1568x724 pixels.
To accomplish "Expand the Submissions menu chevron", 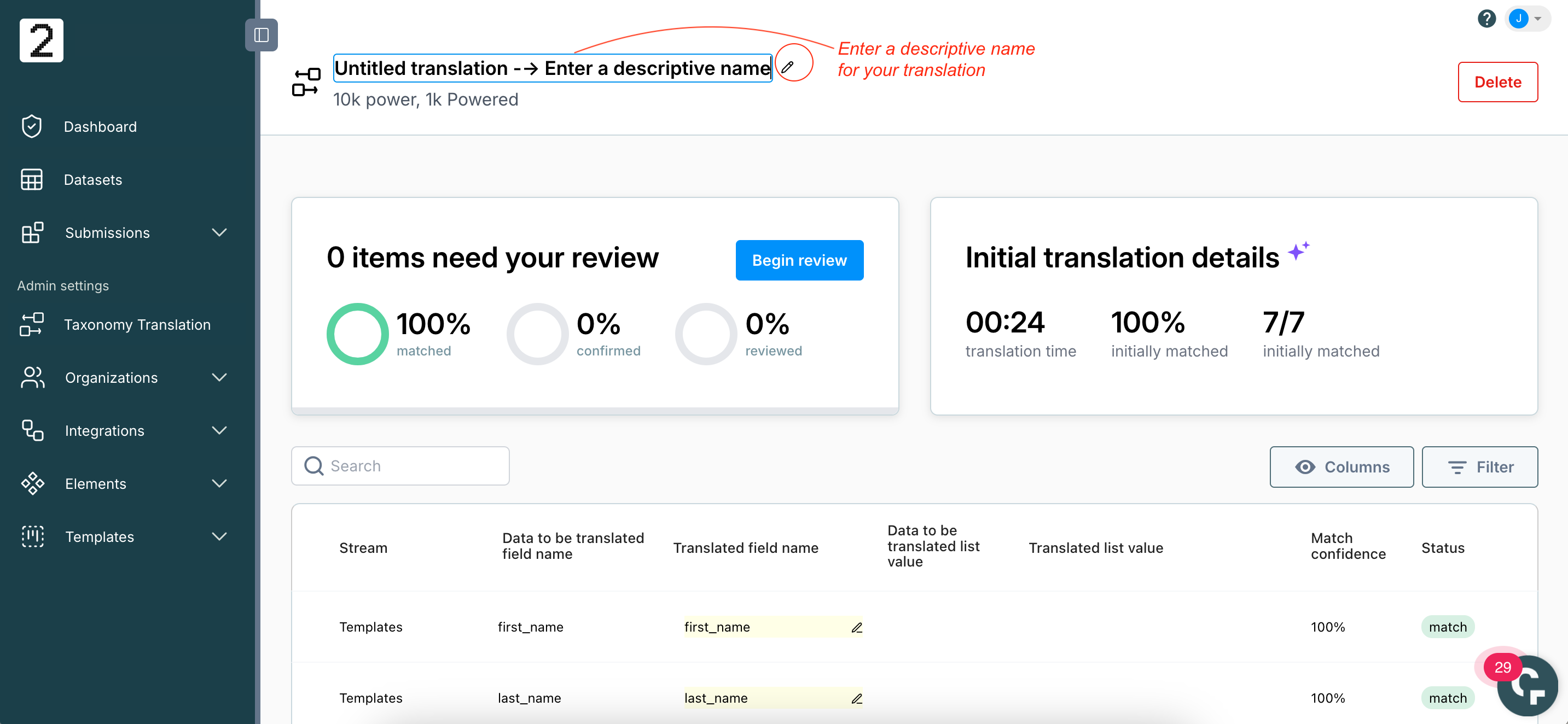I will 219,232.
